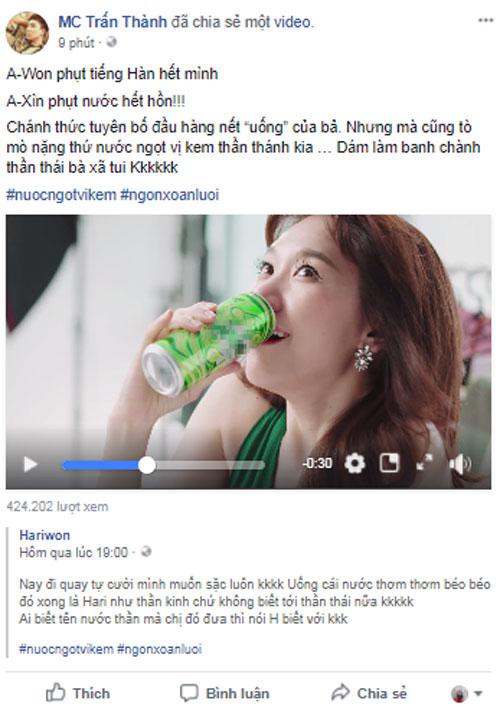Share post via Chia sẻ
The height and width of the screenshot is (707, 500).
coord(369,693)
